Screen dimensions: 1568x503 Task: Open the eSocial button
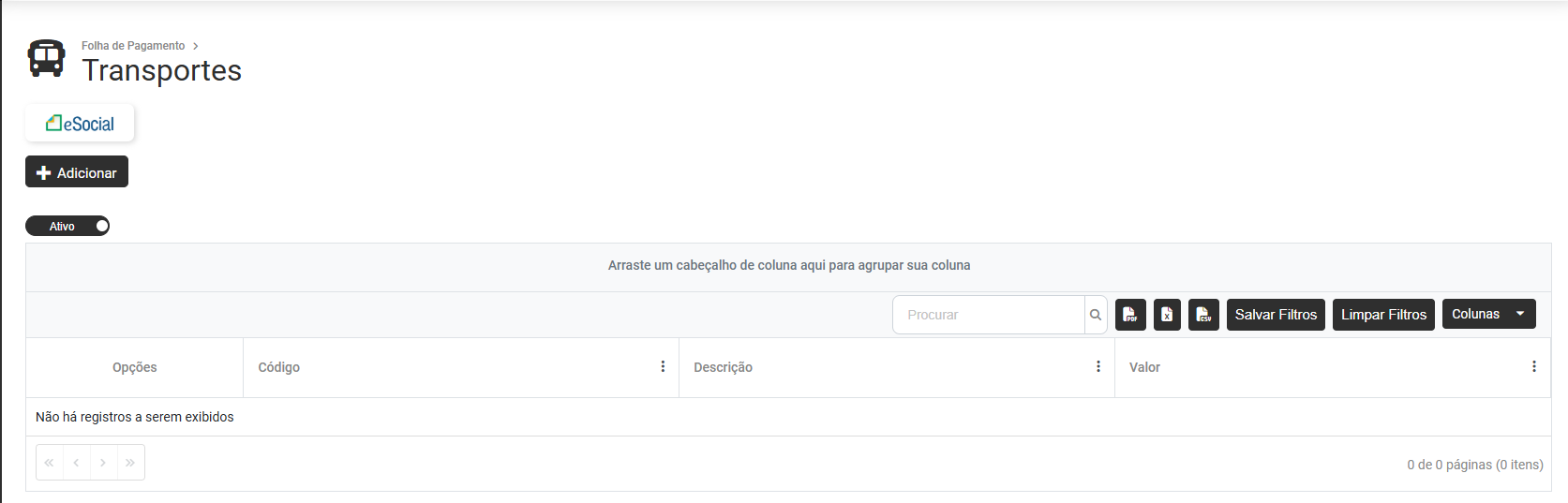pos(80,123)
